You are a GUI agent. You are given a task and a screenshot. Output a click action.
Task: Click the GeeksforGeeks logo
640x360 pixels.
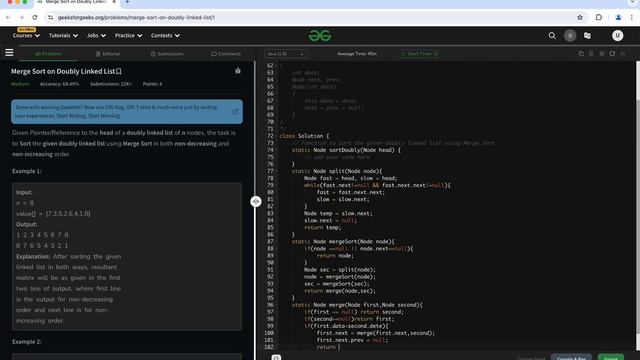pos(320,36)
